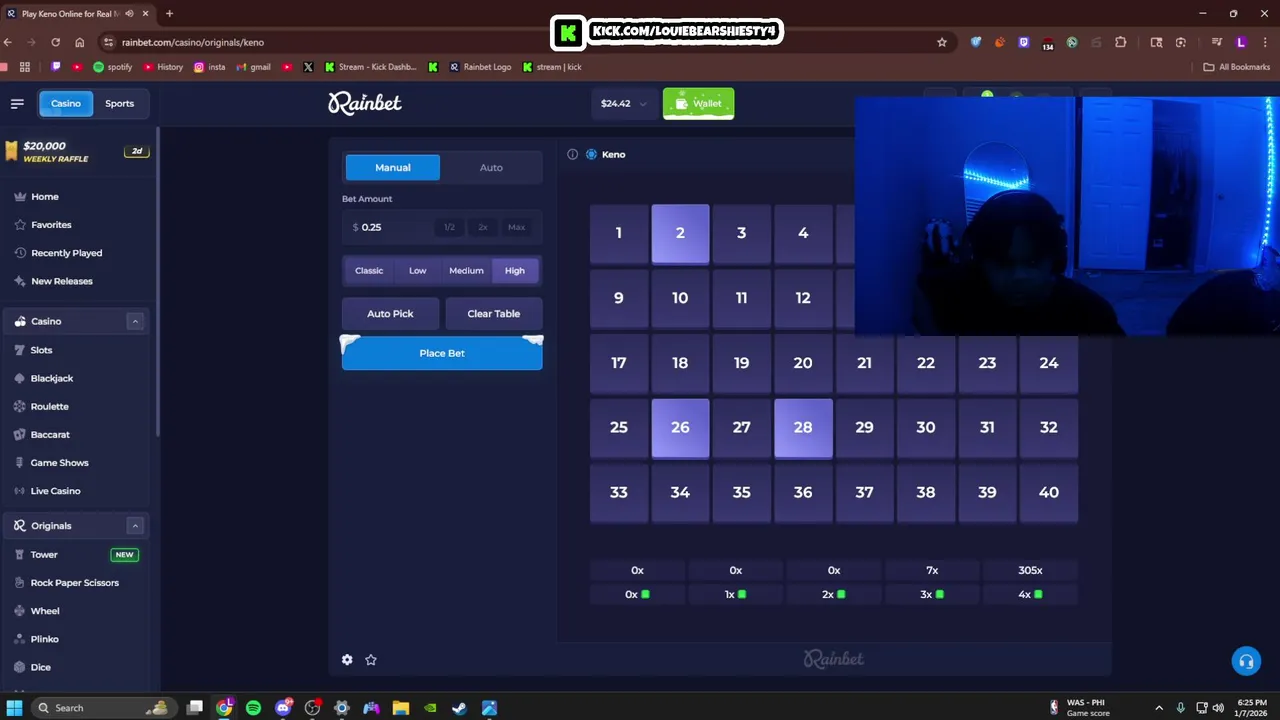Open browser extensions puzzle icon
Image resolution: width=1280 pixels, height=720 pixels.
[1120, 42]
